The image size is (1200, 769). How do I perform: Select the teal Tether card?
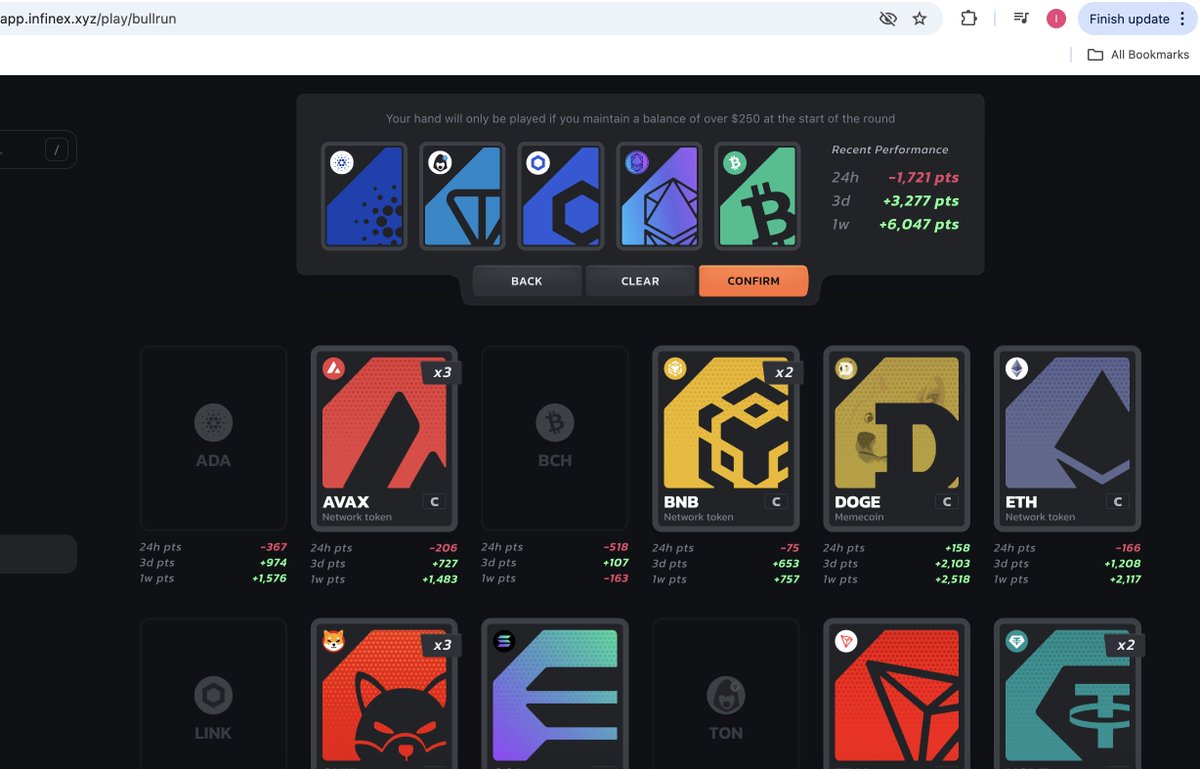click(1067, 694)
